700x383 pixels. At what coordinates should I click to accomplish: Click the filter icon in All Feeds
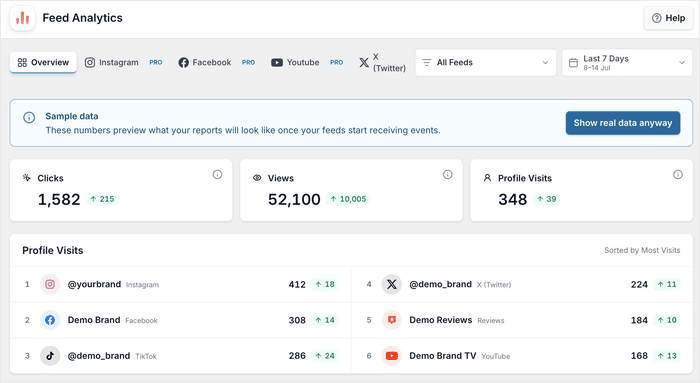pos(427,62)
